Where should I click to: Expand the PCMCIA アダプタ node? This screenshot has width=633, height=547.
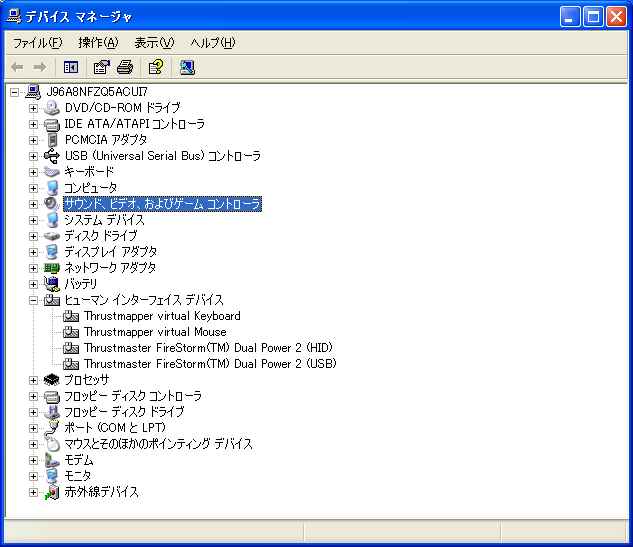[34, 140]
